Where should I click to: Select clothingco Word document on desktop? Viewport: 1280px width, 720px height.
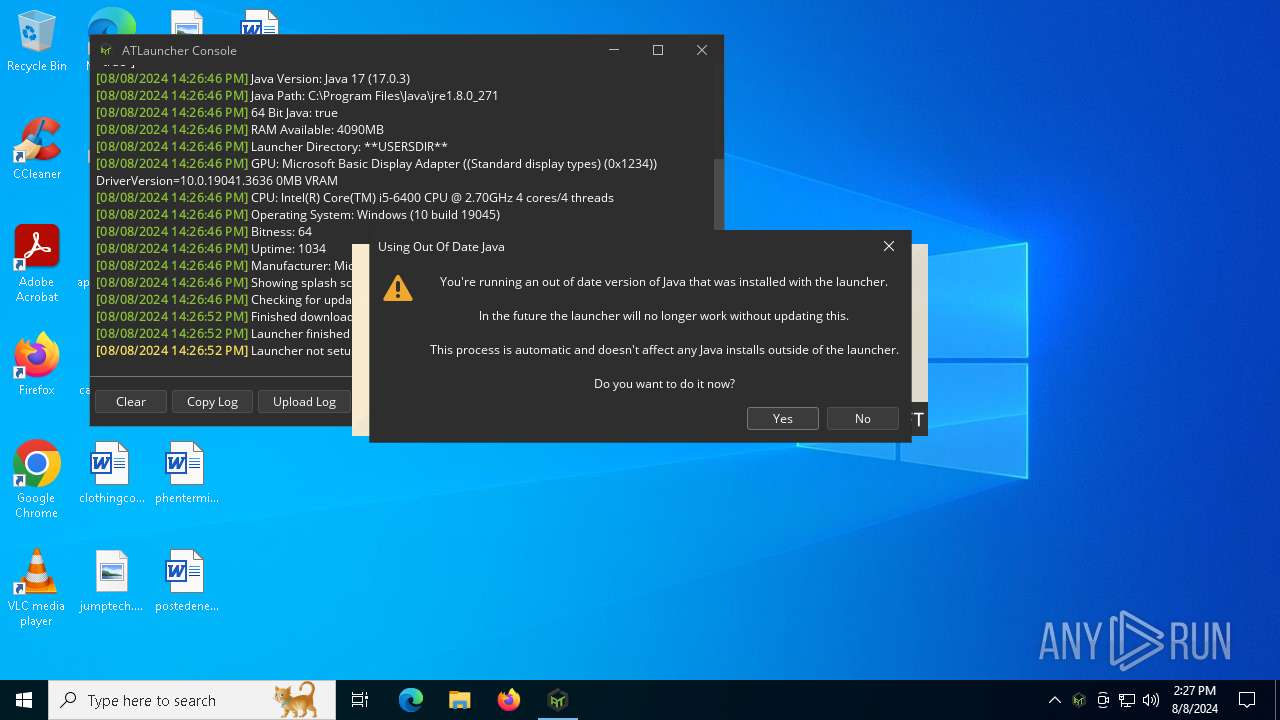111,473
